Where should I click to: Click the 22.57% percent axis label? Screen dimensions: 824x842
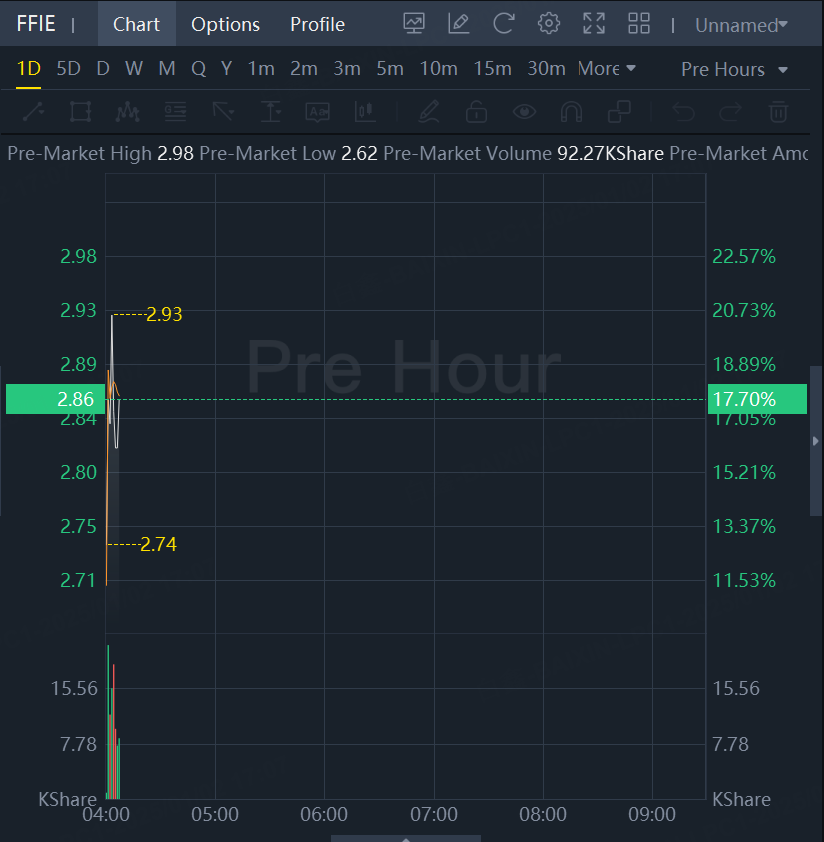point(744,256)
